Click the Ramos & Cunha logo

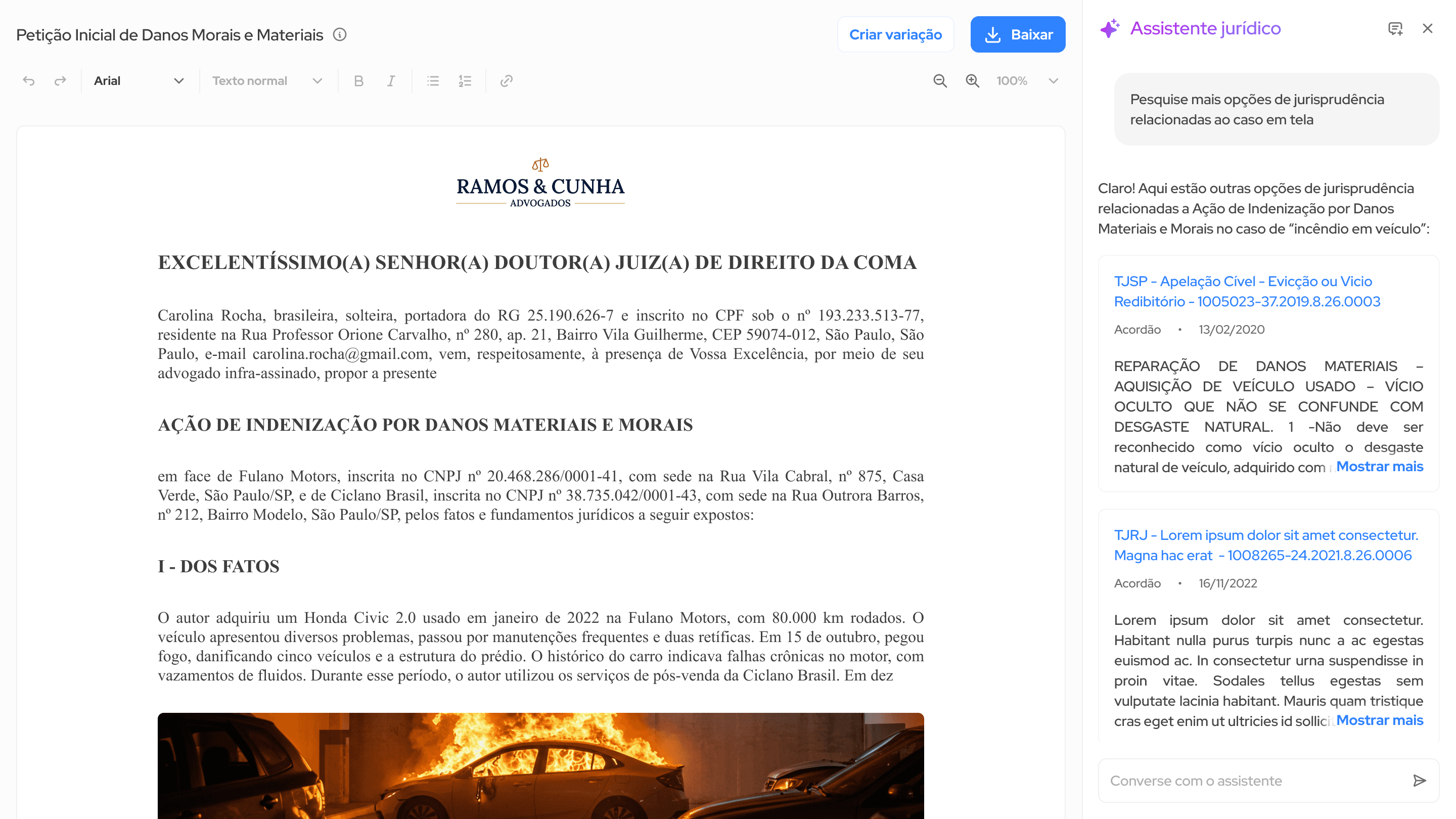click(x=540, y=183)
